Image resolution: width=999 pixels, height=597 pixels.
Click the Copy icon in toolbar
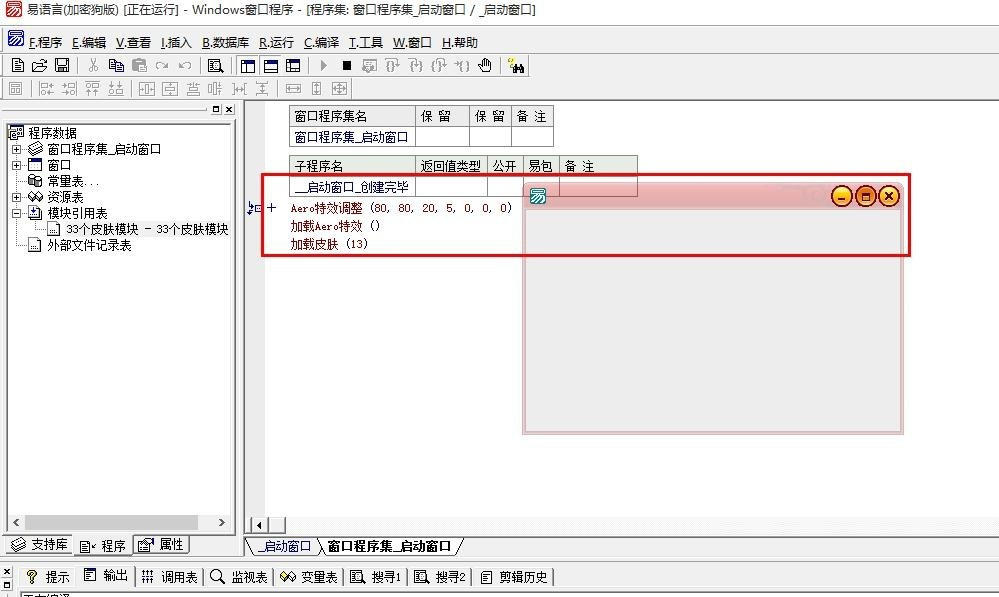[116, 66]
